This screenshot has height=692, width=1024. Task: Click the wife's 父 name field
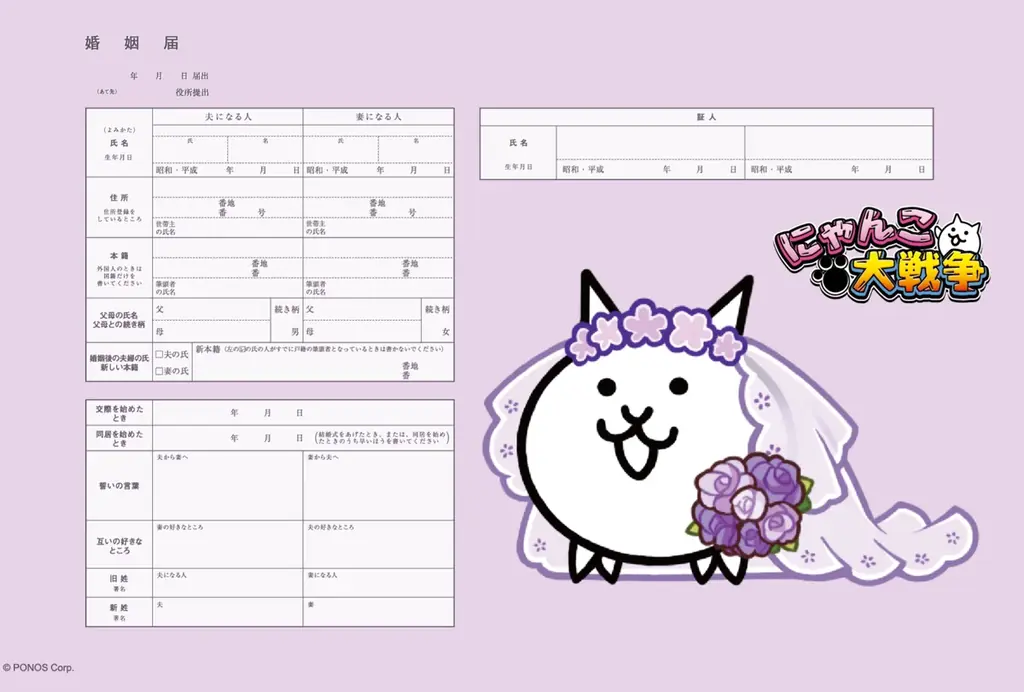(x=362, y=309)
